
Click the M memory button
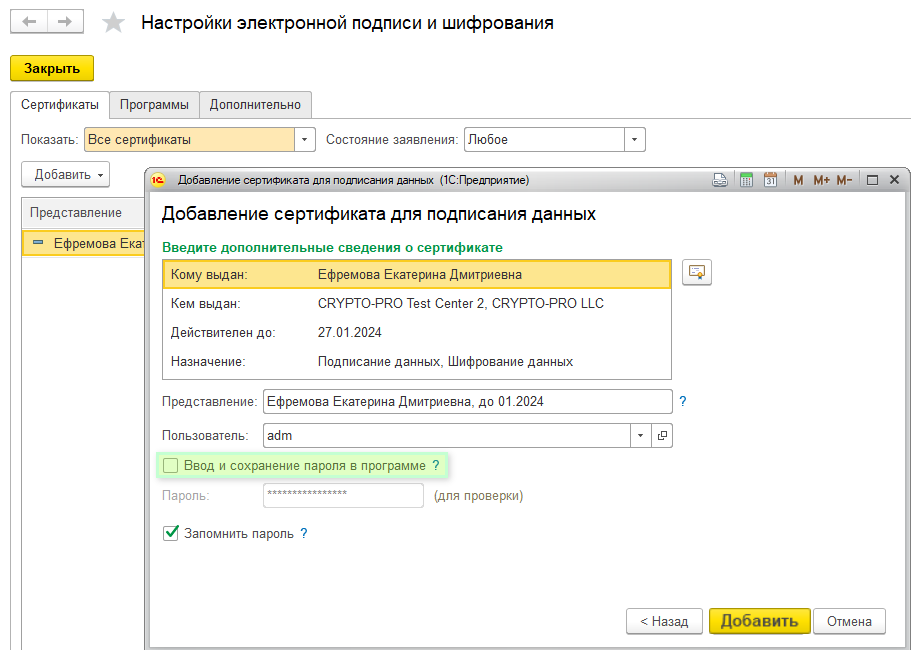[798, 180]
